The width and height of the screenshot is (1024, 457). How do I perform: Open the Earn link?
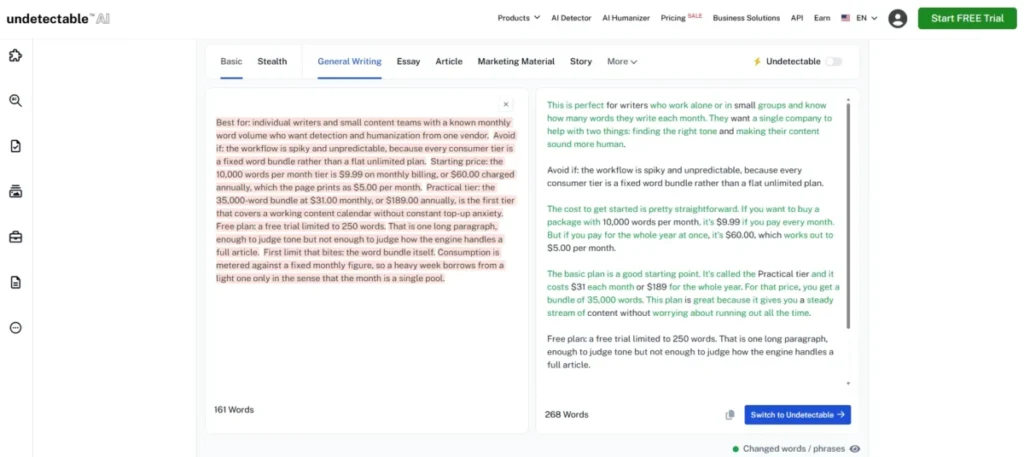tap(822, 18)
